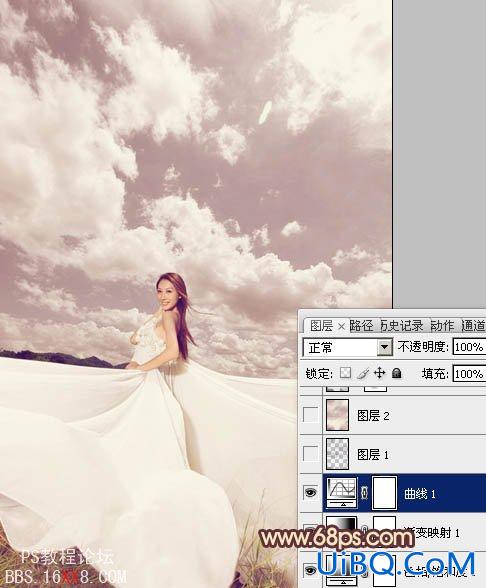Click the 不透明度 opacity value field
Image resolution: width=486 pixels, height=588 pixels.
coord(469,347)
